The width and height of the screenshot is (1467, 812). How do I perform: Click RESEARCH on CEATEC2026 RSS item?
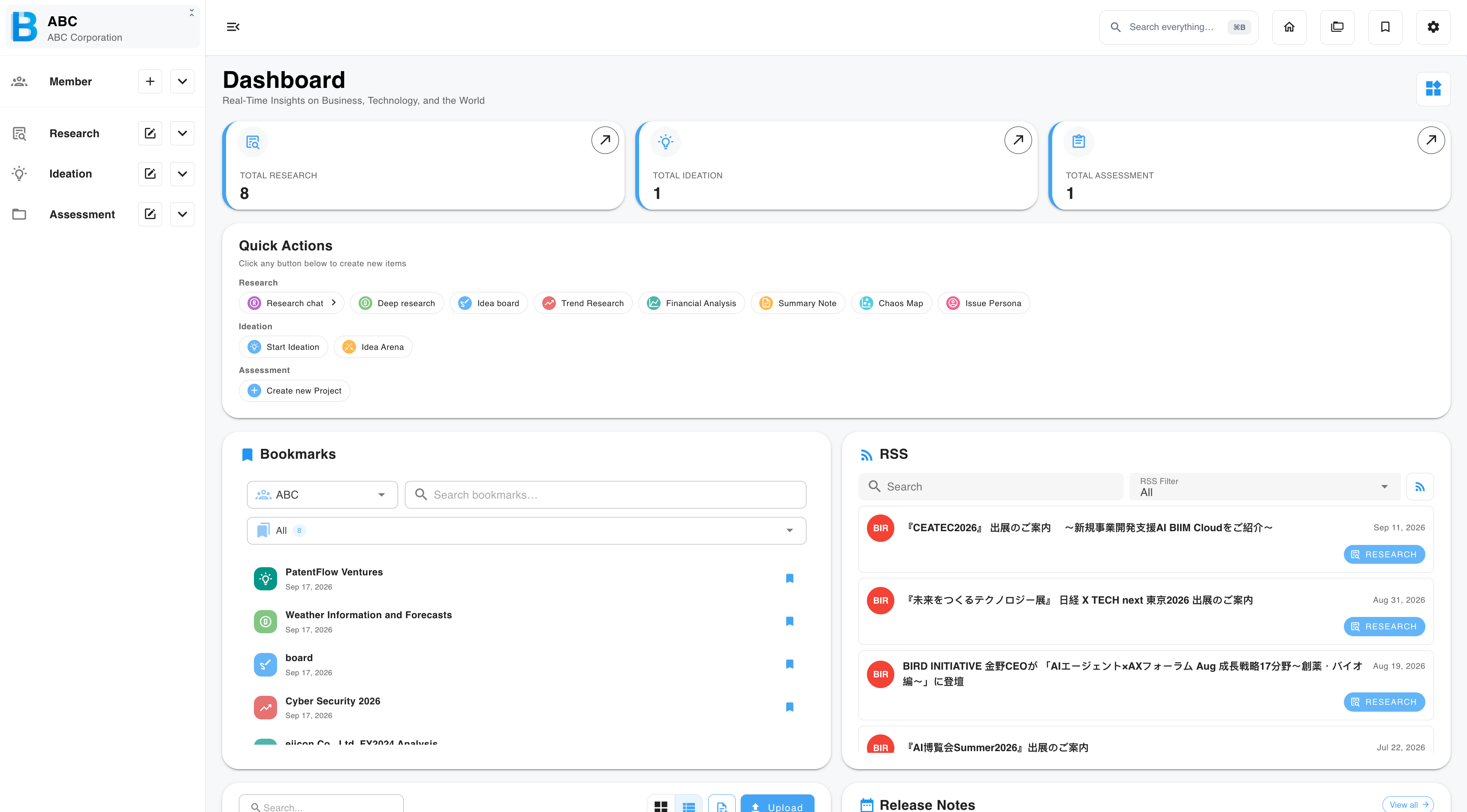pos(1384,554)
